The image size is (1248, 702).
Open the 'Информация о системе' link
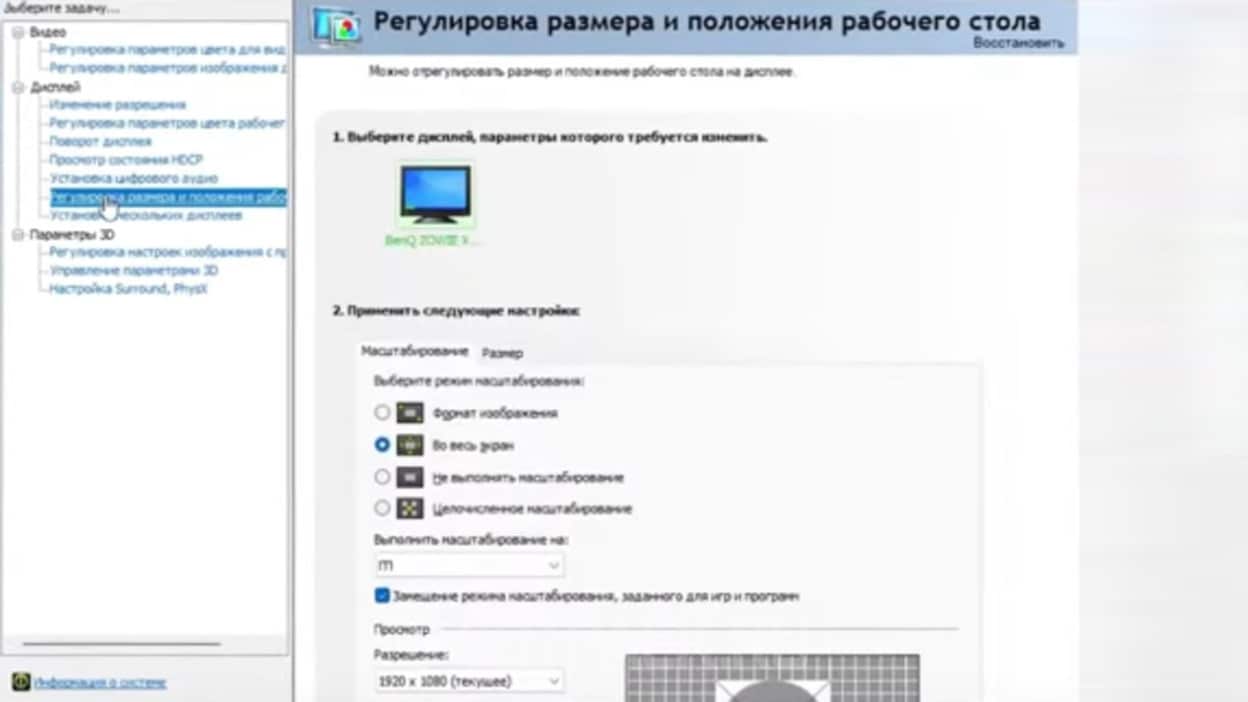pyautogui.click(x=100, y=683)
